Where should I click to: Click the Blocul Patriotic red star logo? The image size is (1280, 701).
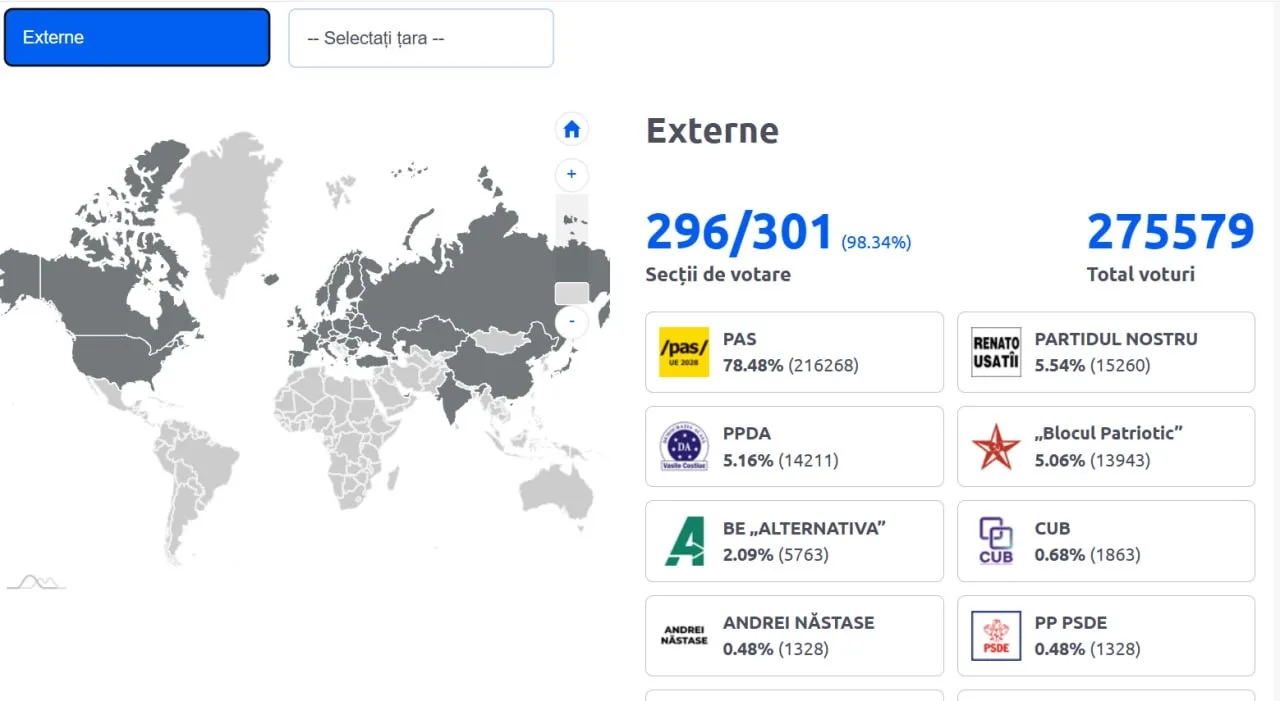(996, 446)
